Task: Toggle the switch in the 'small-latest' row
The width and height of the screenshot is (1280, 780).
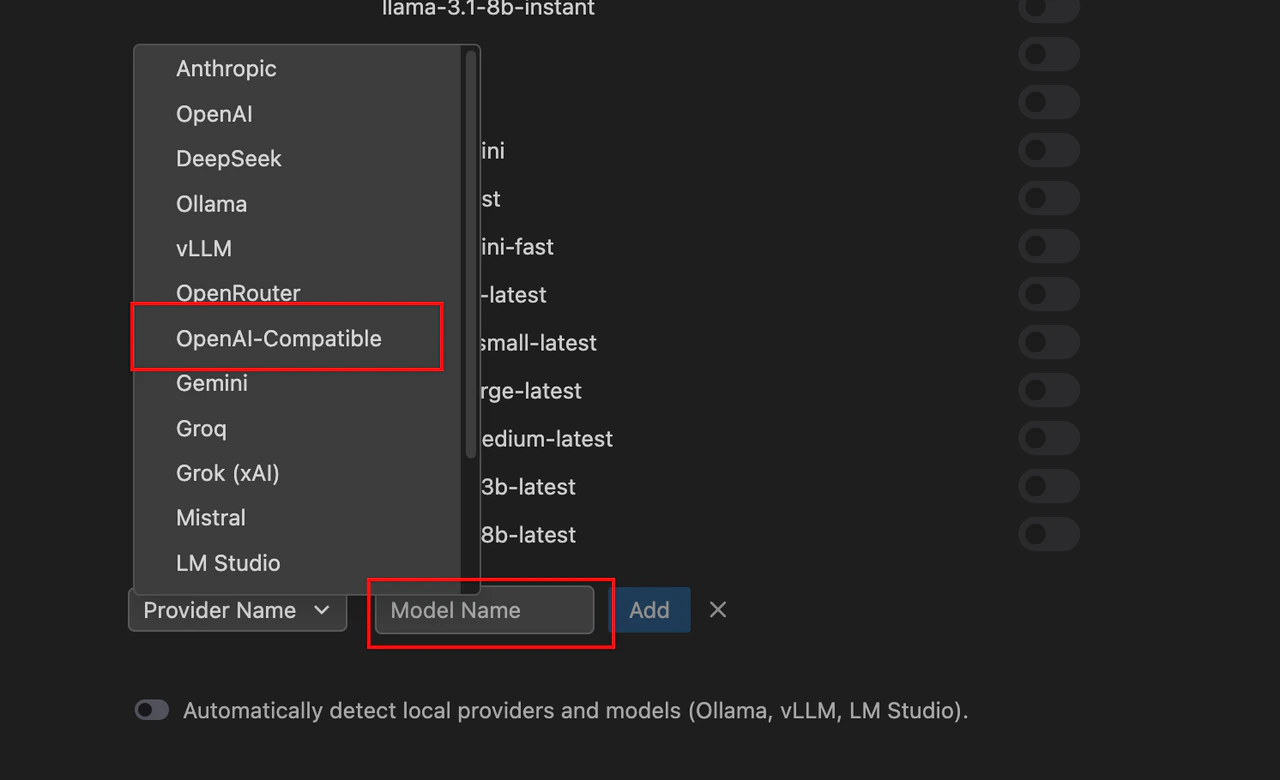Action: click(1049, 342)
